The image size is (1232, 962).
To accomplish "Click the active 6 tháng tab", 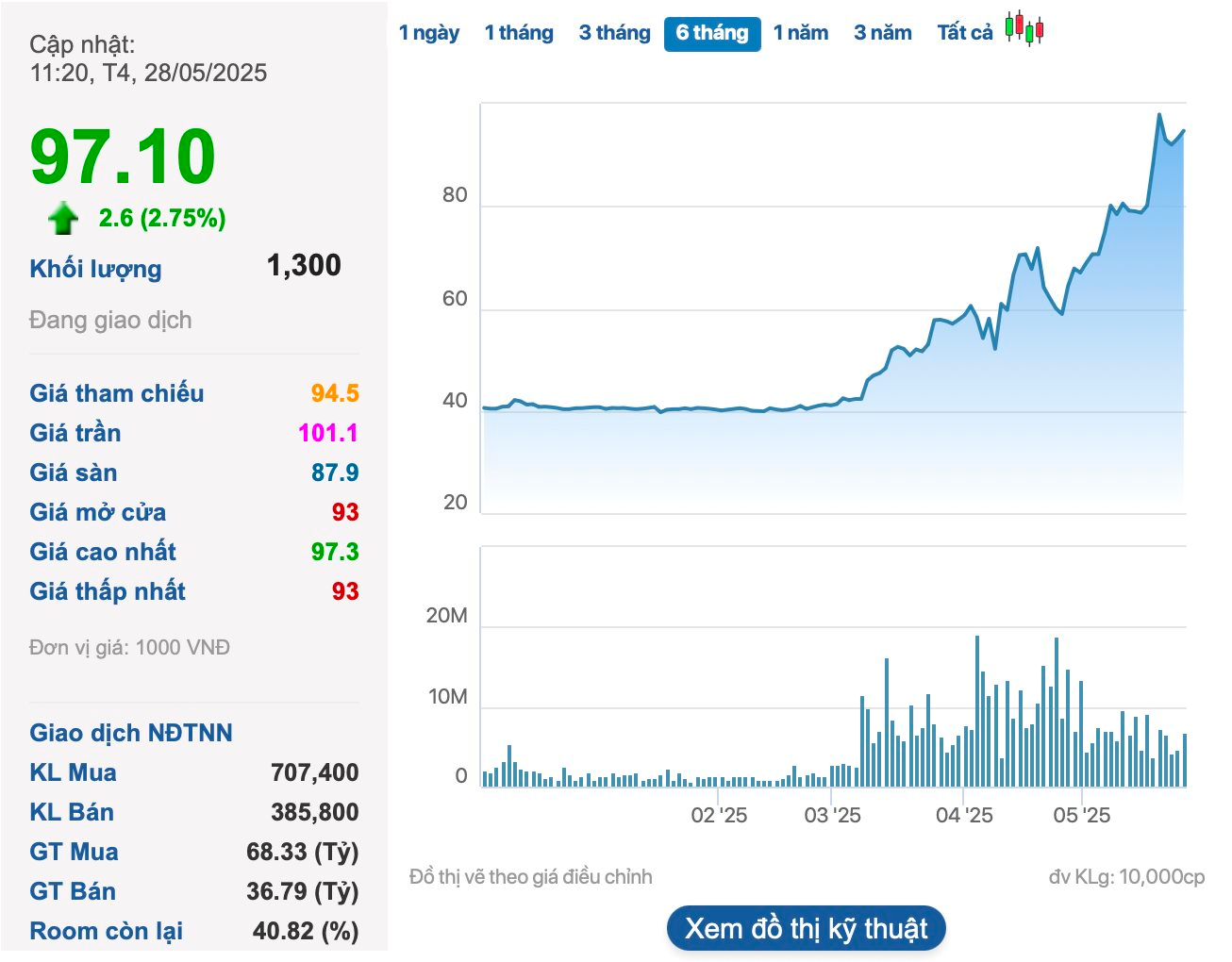I will [x=712, y=34].
